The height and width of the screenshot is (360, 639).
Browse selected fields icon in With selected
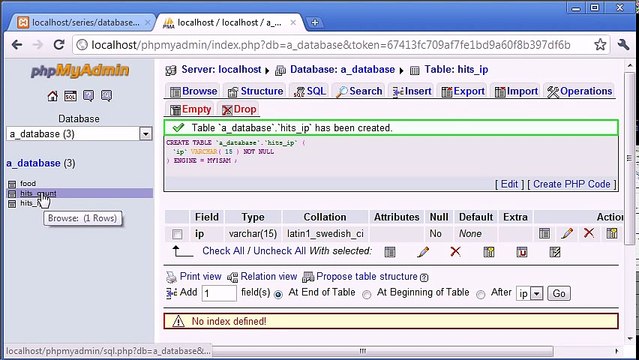390,252
